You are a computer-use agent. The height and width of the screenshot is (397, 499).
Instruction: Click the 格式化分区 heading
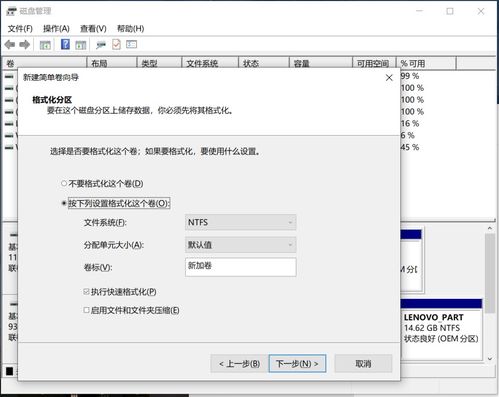(x=52, y=100)
